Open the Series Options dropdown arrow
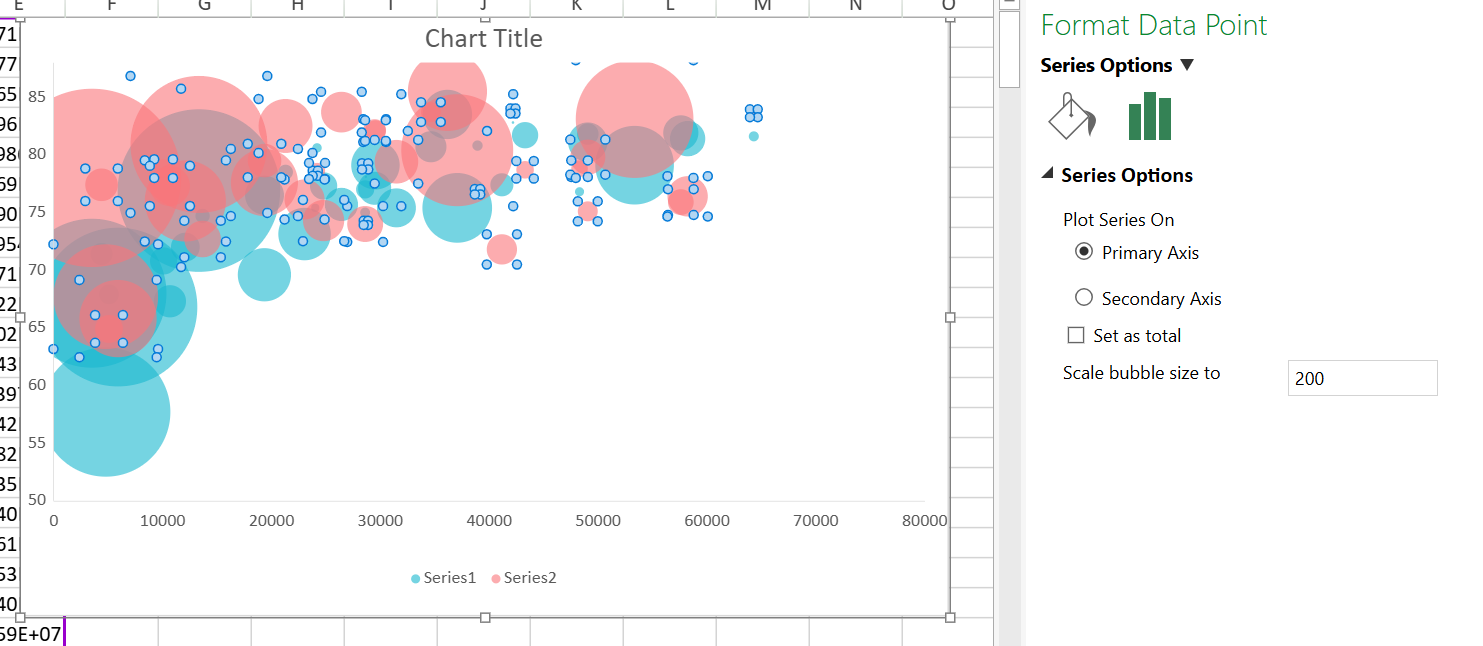Viewport: 1483px width, 646px height. 1187,65
